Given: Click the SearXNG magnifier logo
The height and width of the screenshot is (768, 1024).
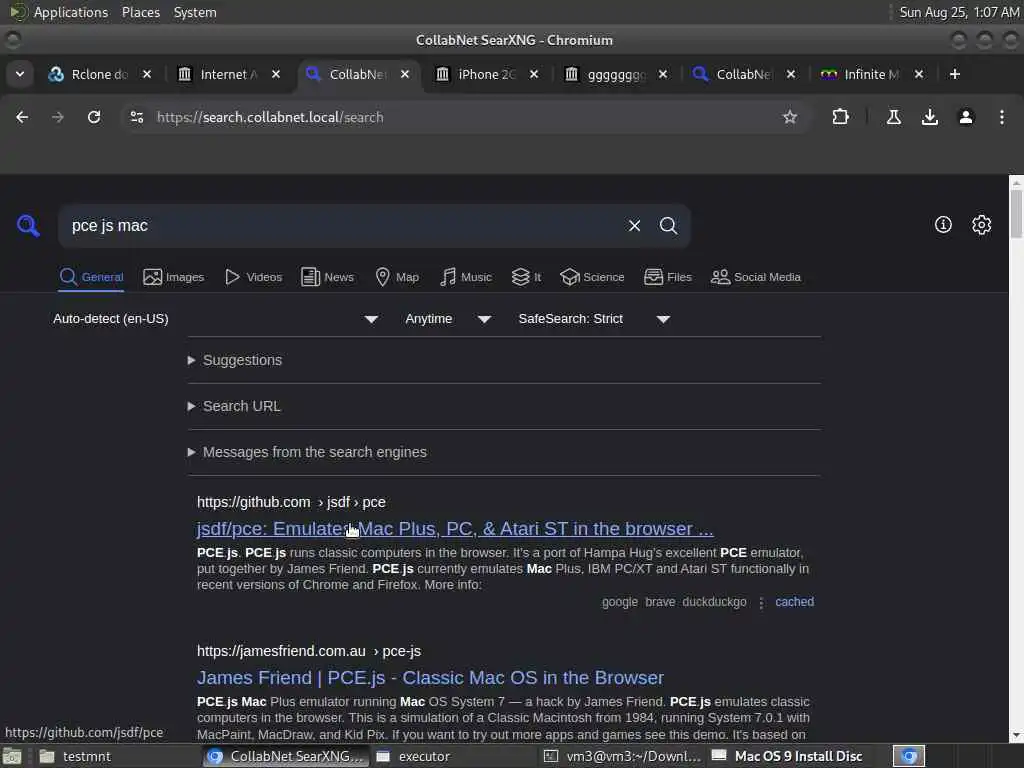Looking at the screenshot, I should pyautogui.click(x=28, y=225).
